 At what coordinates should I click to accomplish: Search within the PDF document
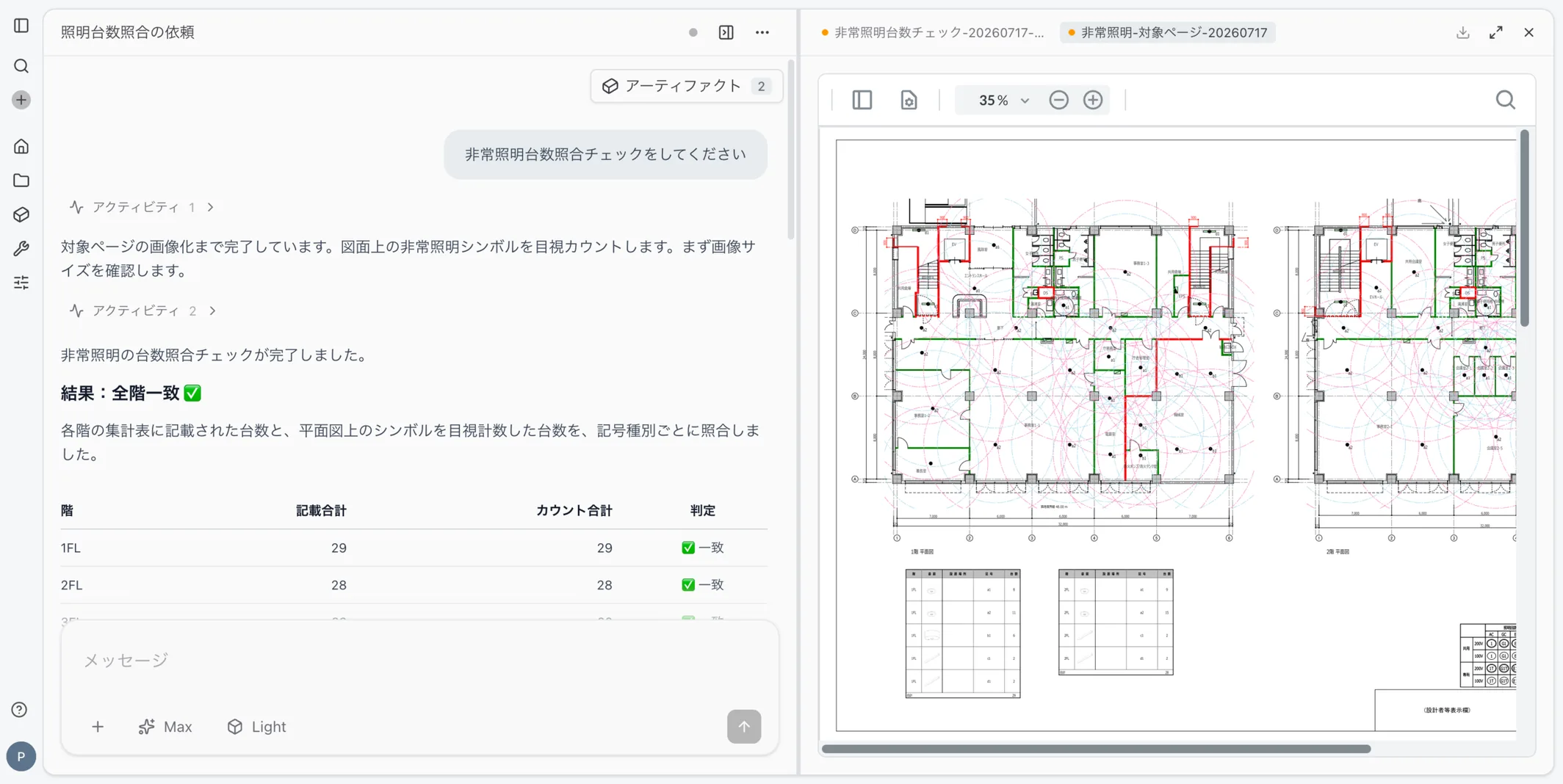1506,100
